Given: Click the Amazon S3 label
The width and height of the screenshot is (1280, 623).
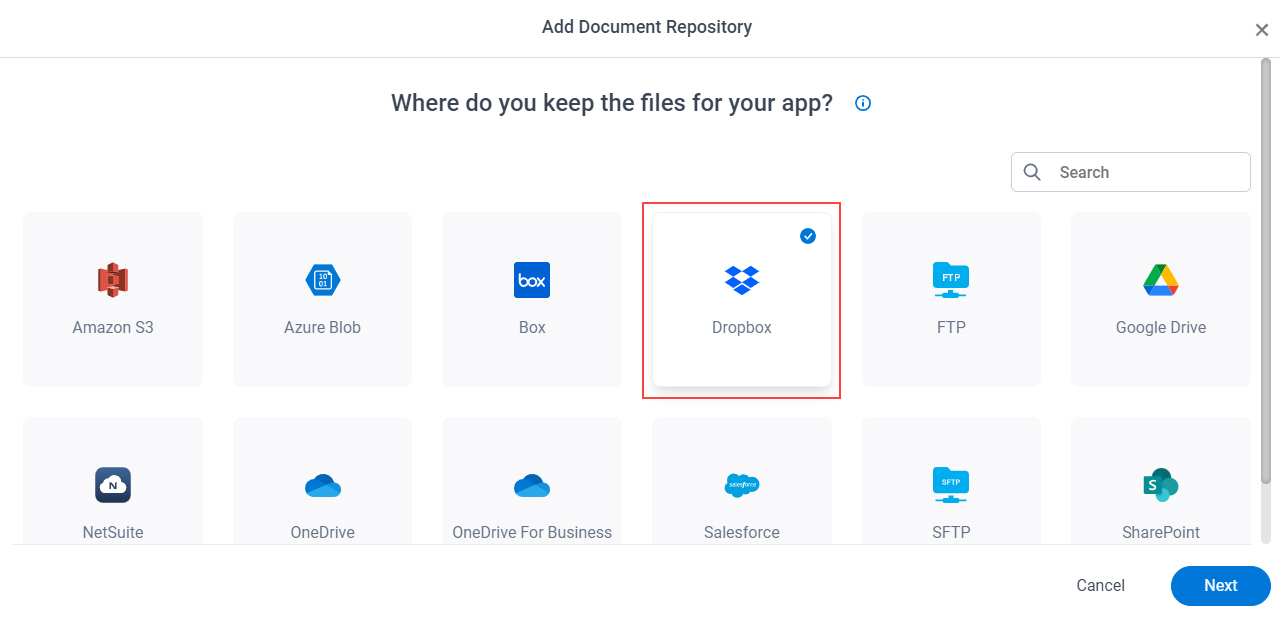Looking at the screenshot, I should 113,327.
